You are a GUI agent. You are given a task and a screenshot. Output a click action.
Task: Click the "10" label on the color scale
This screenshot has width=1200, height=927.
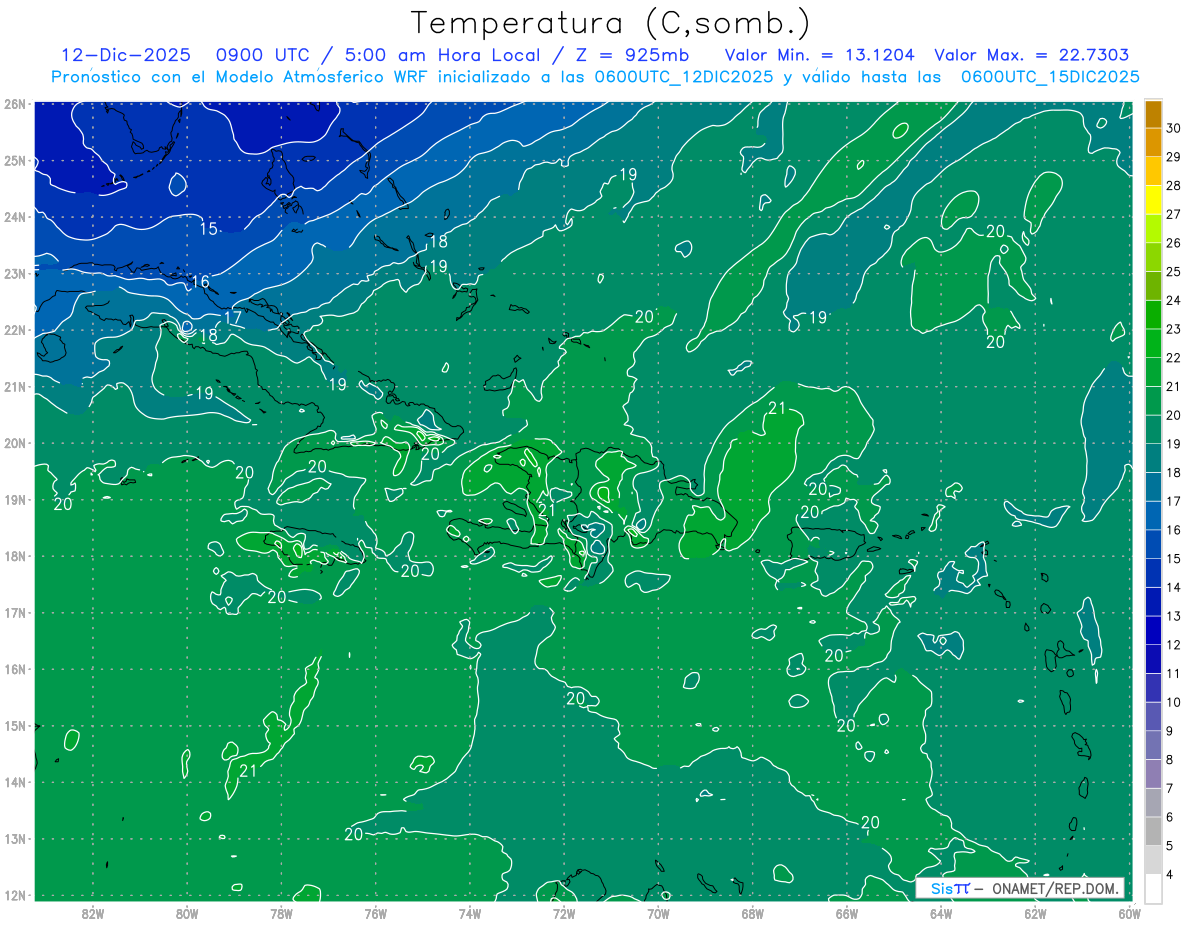point(1173,702)
